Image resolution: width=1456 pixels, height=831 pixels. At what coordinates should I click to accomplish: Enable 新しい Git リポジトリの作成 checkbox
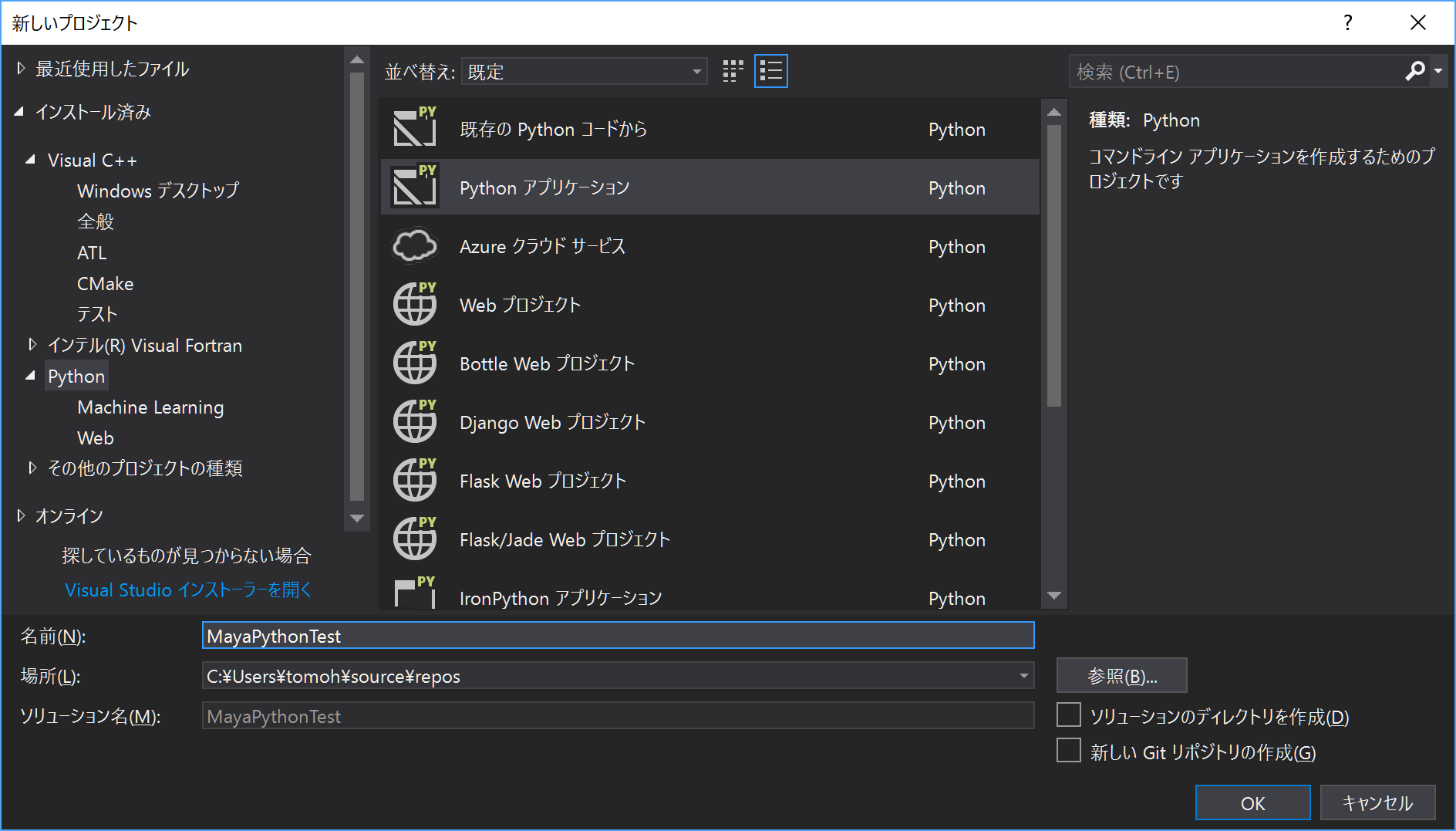pyautogui.click(x=1069, y=751)
